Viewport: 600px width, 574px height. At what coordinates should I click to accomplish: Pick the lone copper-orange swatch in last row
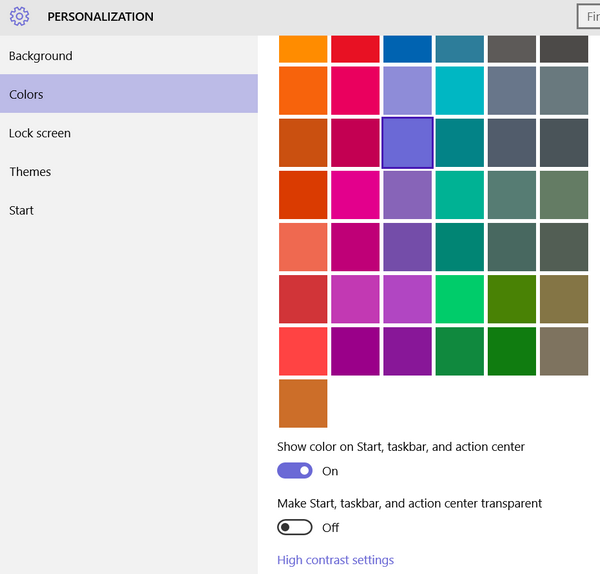[303, 403]
